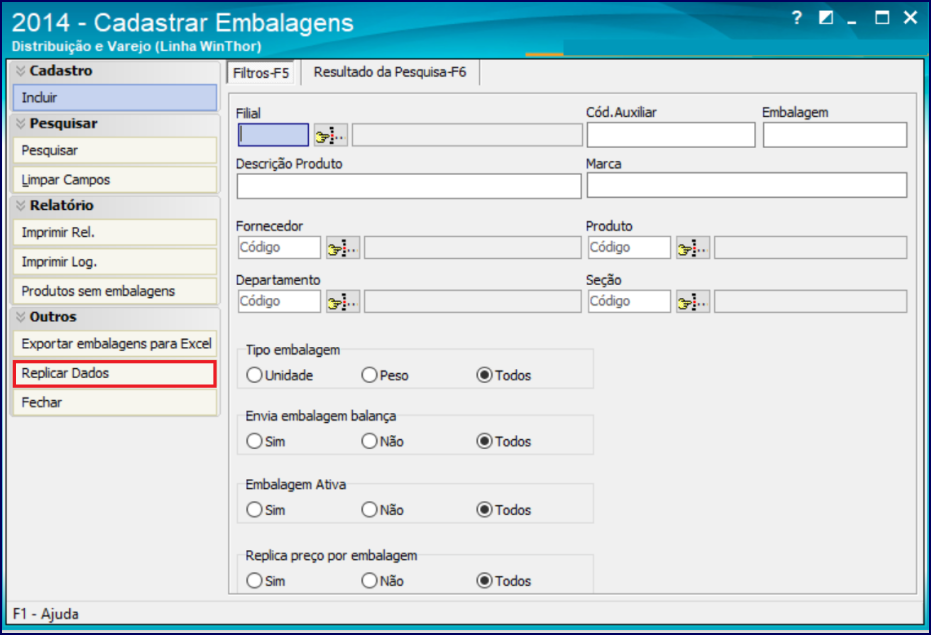Click Limpar Campos button
The height and width of the screenshot is (635, 931).
pyautogui.click(x=115, y=179)
